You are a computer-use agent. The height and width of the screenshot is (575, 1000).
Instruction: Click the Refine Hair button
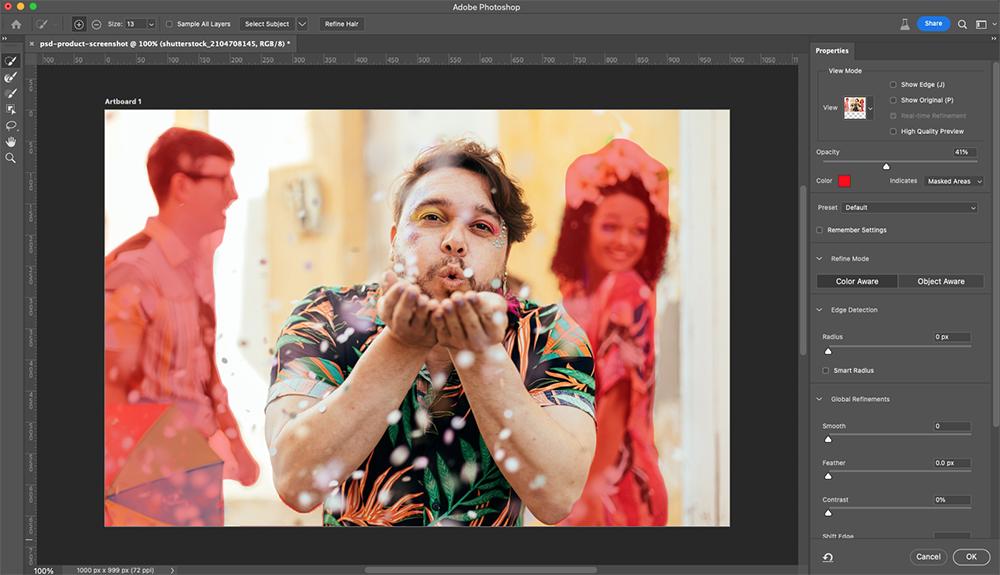coord(342,24)
